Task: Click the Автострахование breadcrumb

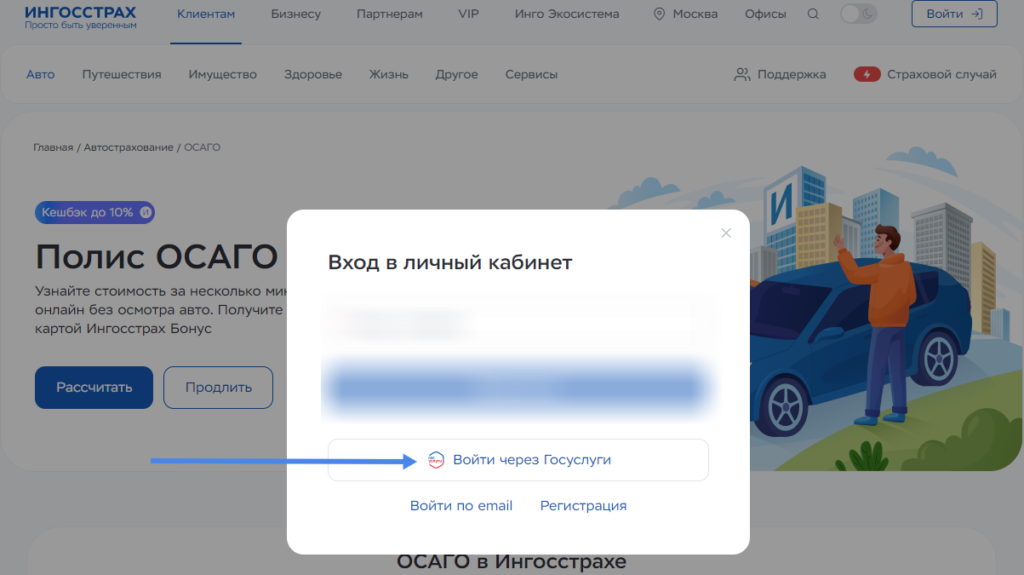Action: tap(128, 148)
